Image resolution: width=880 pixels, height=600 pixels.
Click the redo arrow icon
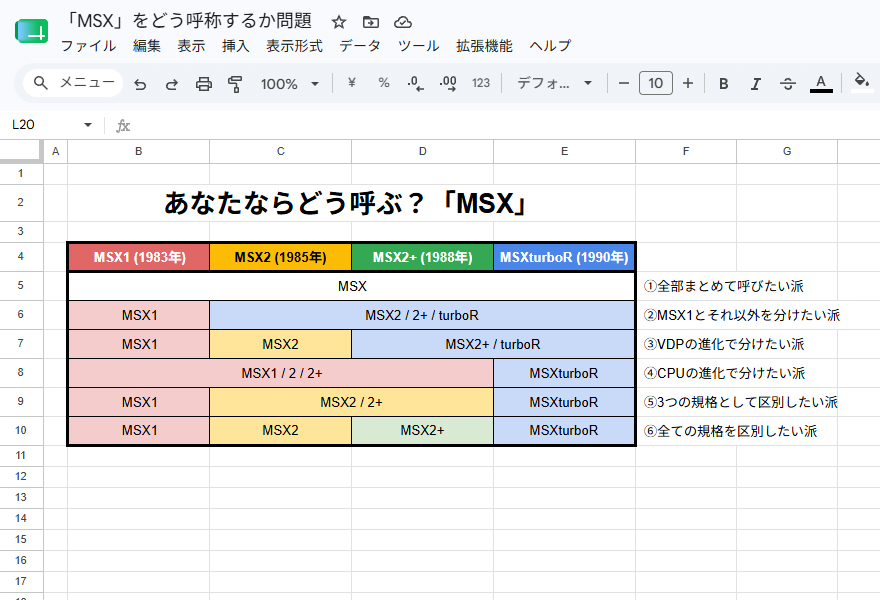(172, 84)
